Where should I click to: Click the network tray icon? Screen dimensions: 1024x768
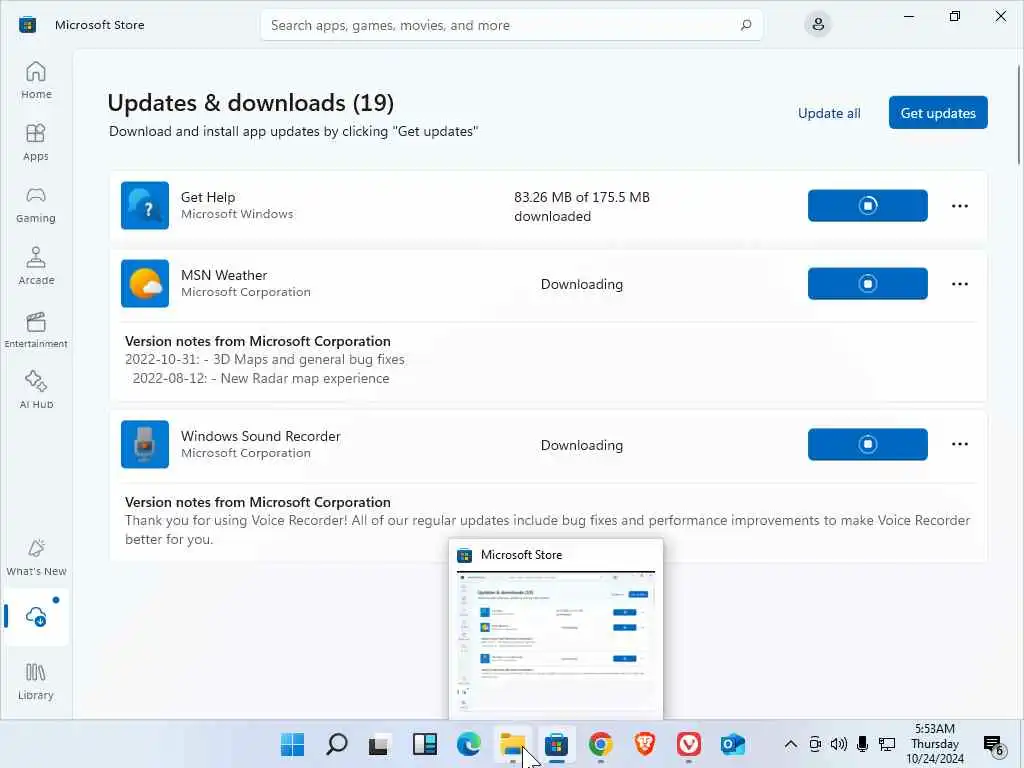pos(886,744)
